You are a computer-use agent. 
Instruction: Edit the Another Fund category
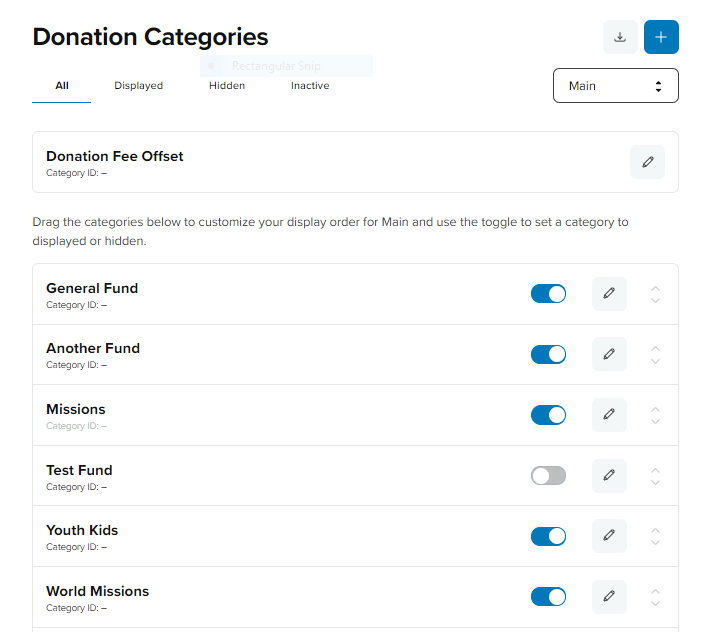click(609, 354)
